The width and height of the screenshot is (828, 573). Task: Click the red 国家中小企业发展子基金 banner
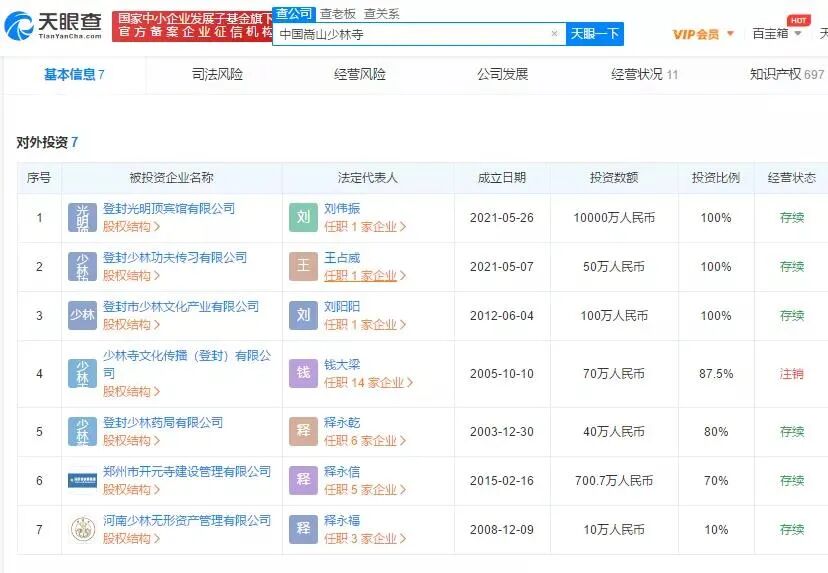click(x=193, y=26)
